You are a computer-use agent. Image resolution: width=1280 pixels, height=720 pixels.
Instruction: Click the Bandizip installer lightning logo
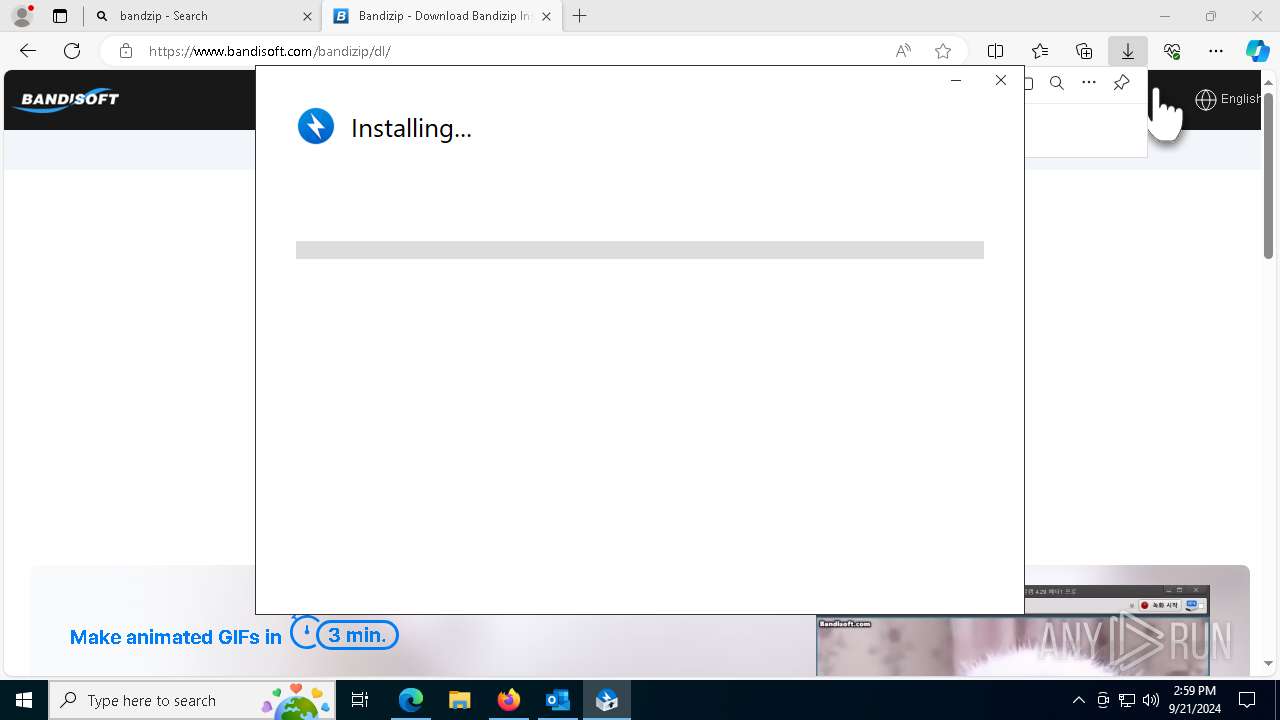tap(316, 127)
